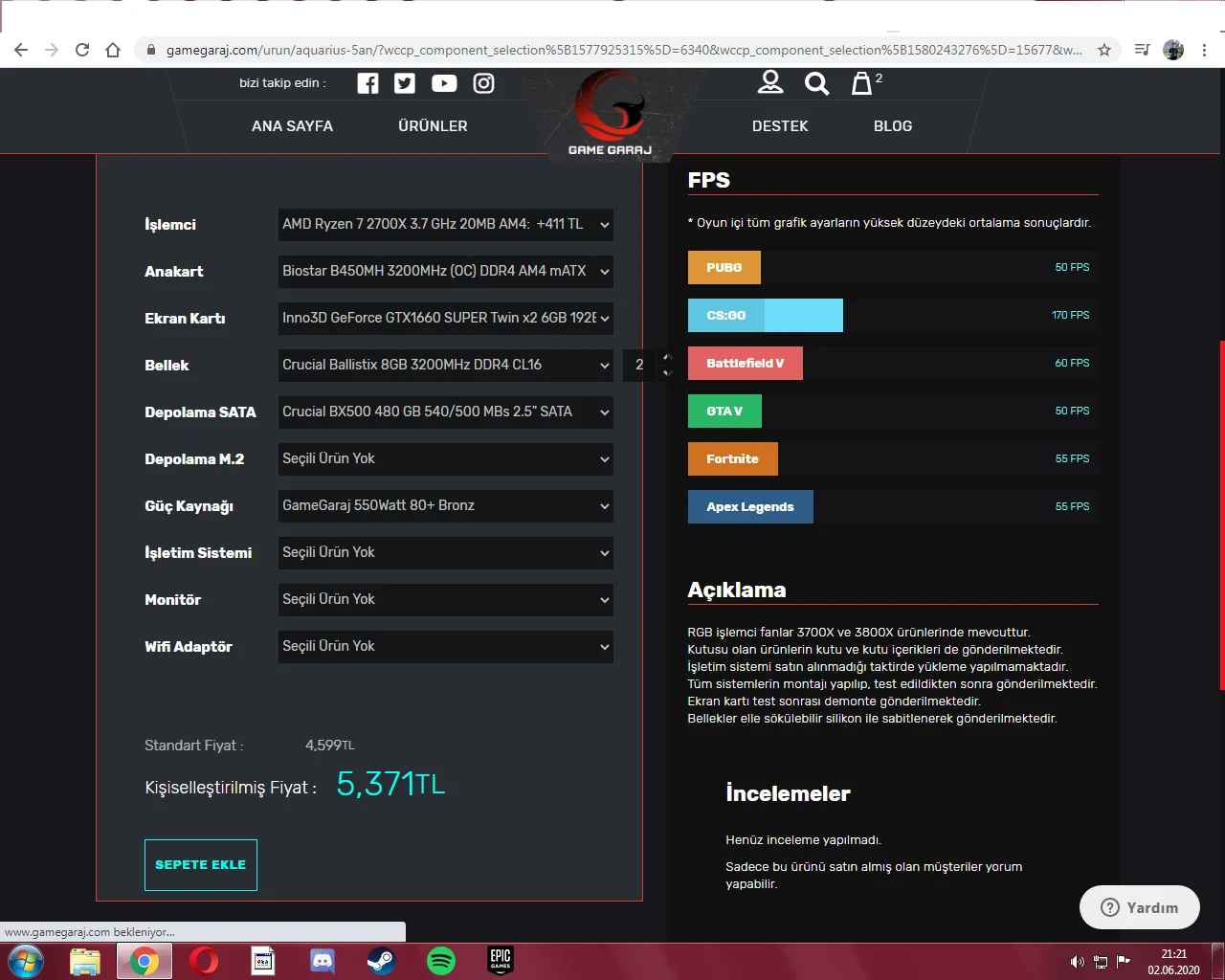Open the Game Garaj Twitter icon
This screenshot has height=980, width=1225.
[x=405, y=83]
